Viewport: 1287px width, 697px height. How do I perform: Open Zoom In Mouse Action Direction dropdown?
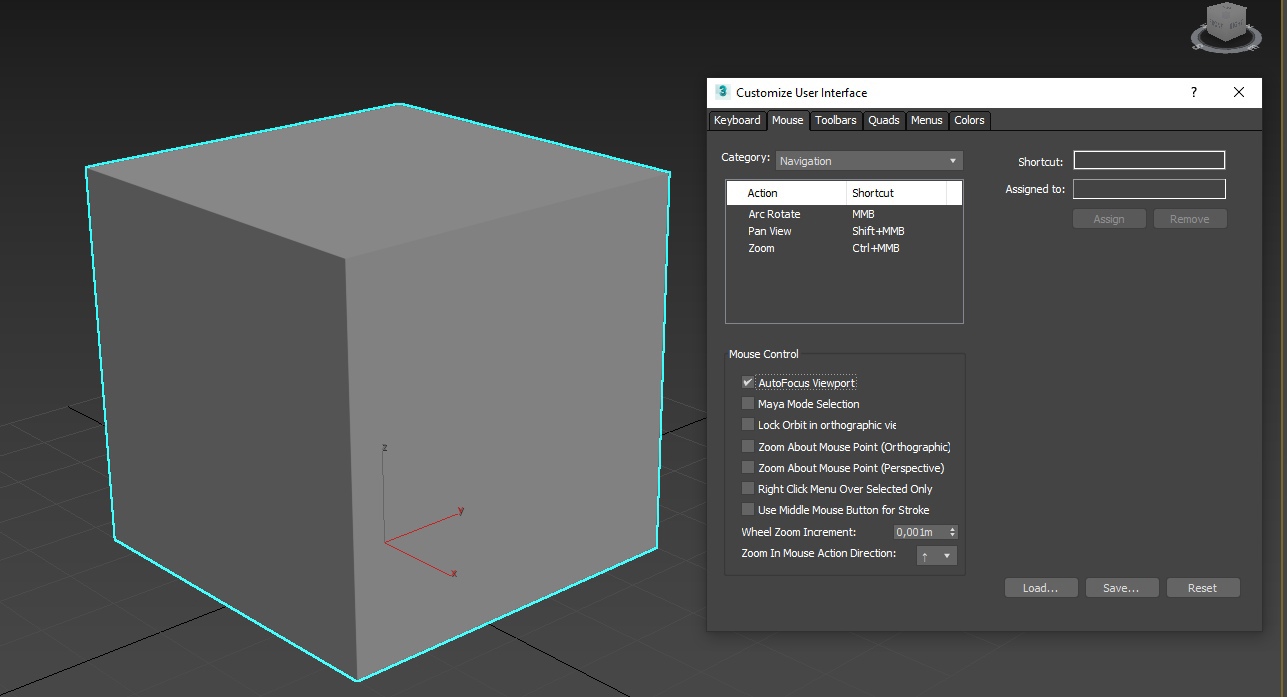937,555
